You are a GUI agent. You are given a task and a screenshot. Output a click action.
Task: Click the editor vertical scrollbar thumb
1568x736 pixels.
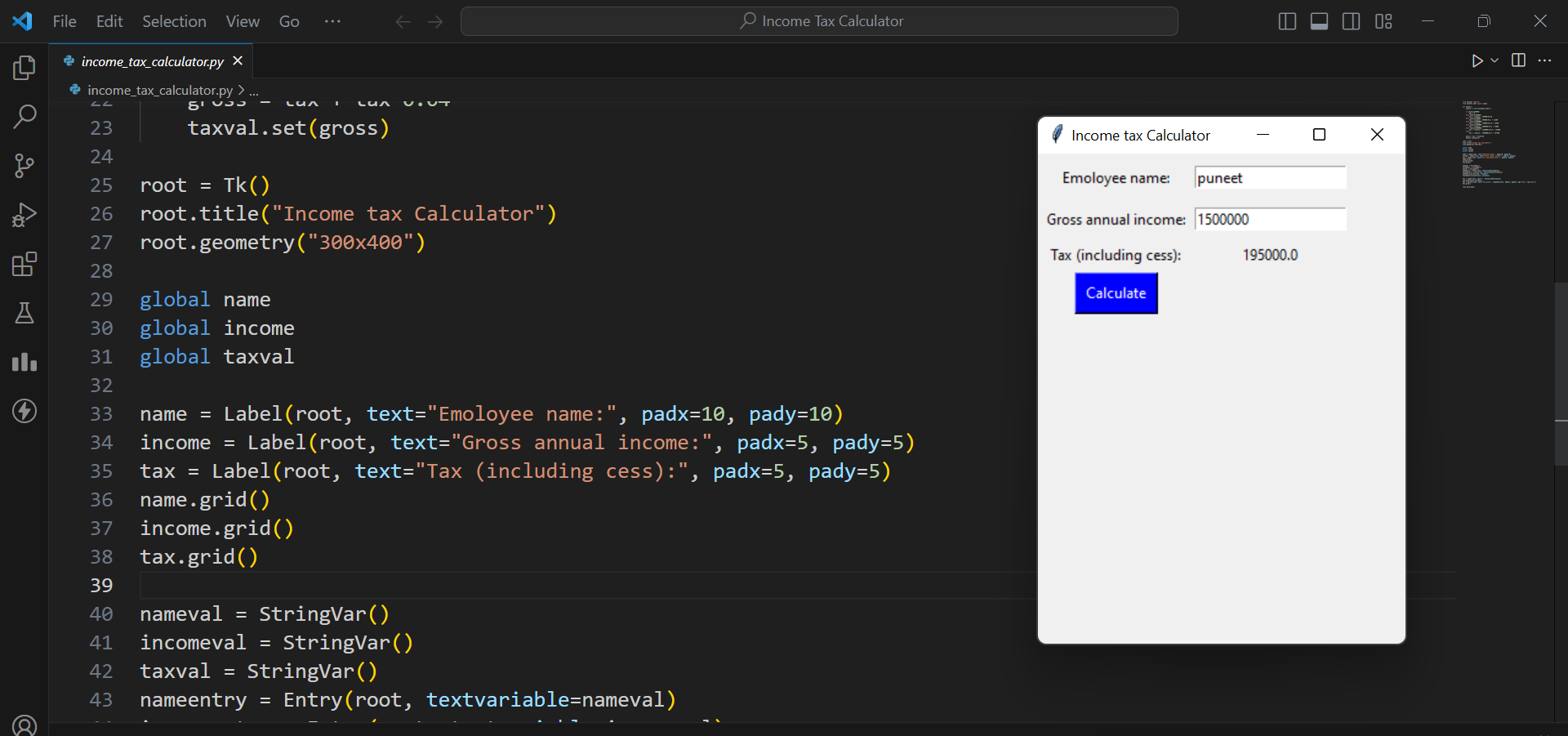[x=1561, y=373]
